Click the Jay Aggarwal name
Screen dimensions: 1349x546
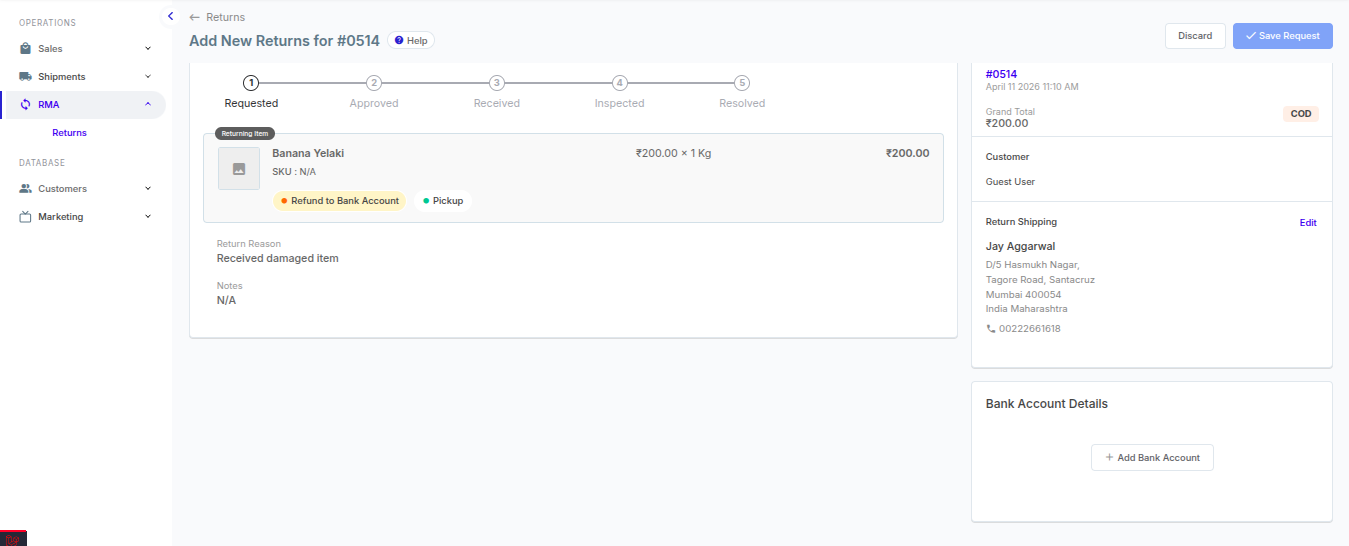[1020, 246]
